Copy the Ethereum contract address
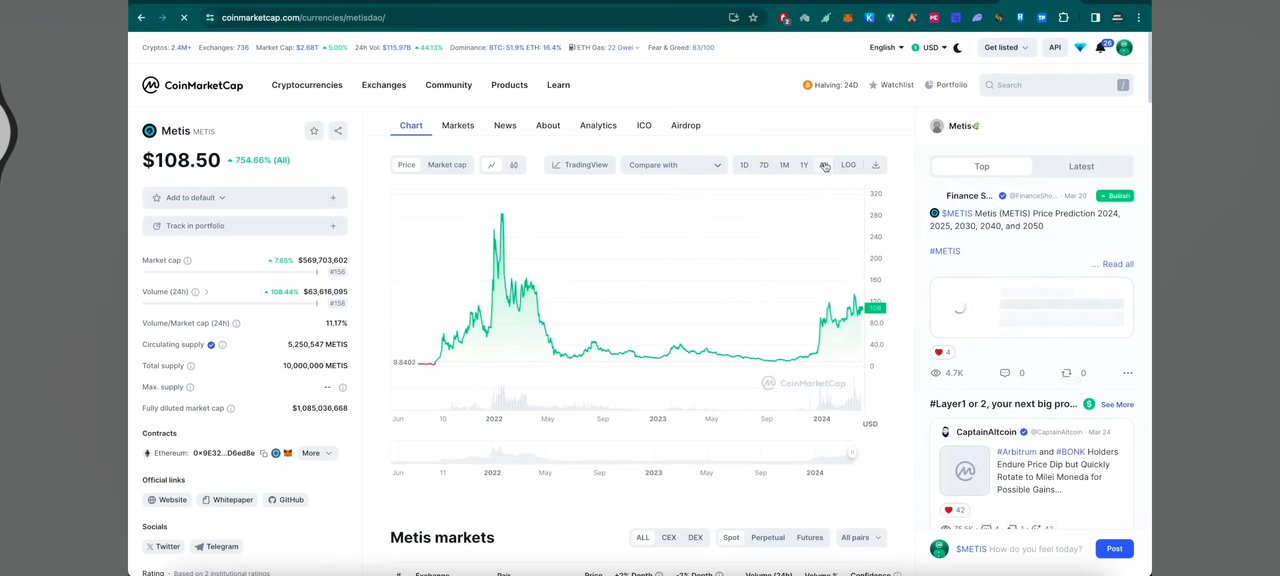This screenshot has height=576, width=1280. [x=264, y=453]
